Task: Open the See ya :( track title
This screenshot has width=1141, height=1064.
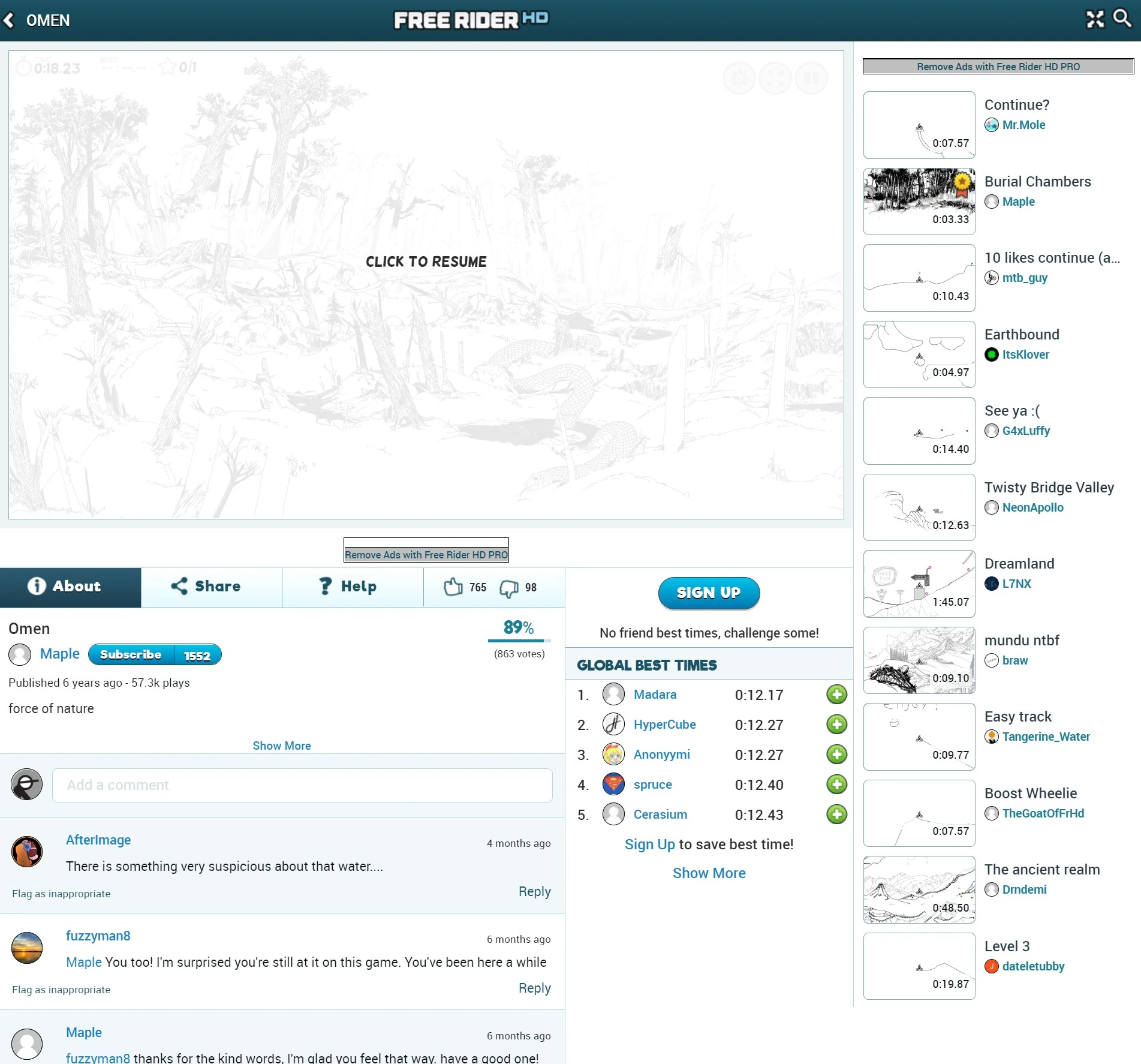Action: (1012, 411)
